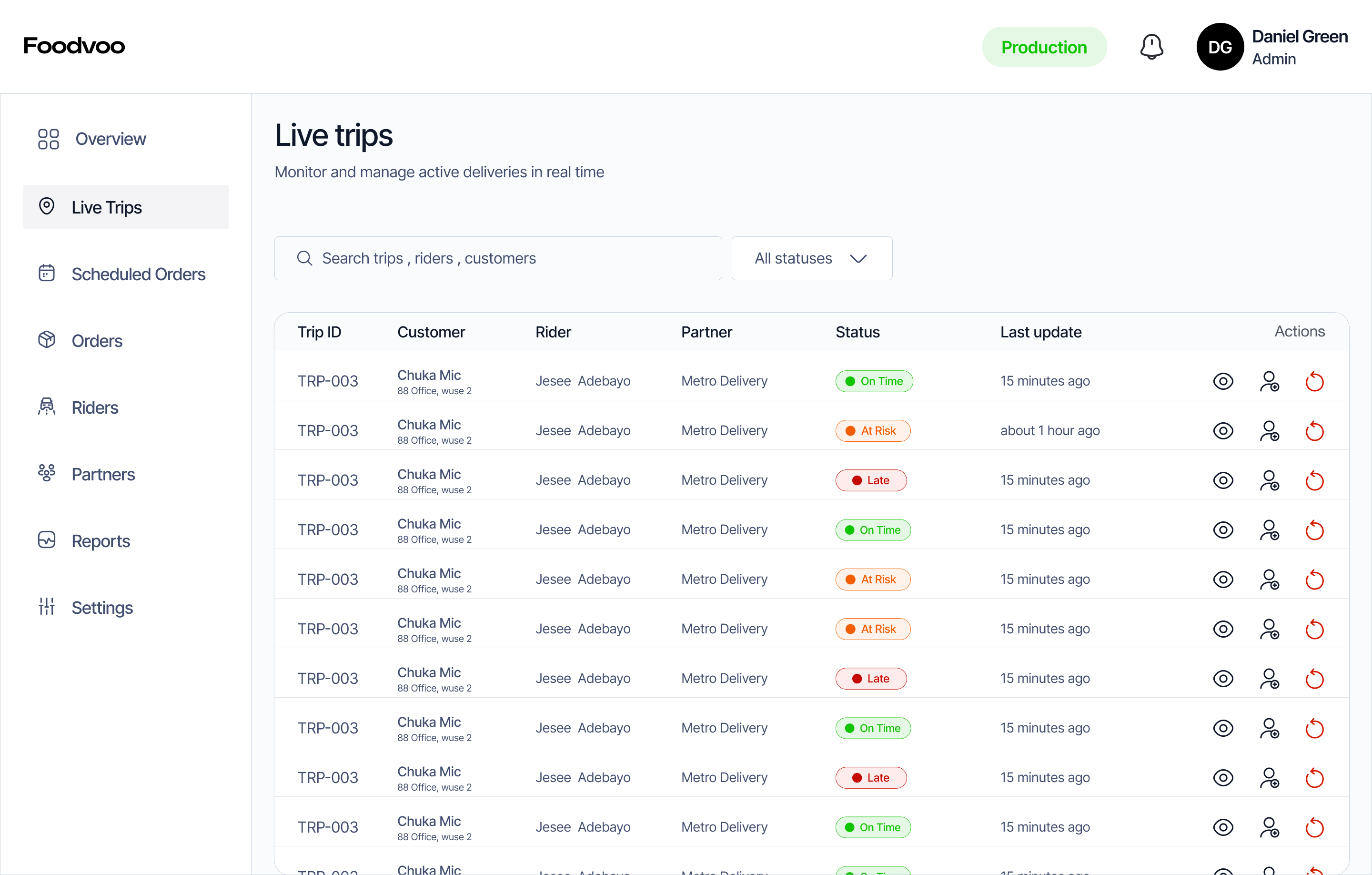The width and height of the screenshot is (1372, 875).
Task: Click the search magnifier icon
Action: pyautogui.click(x=304, y=258)
